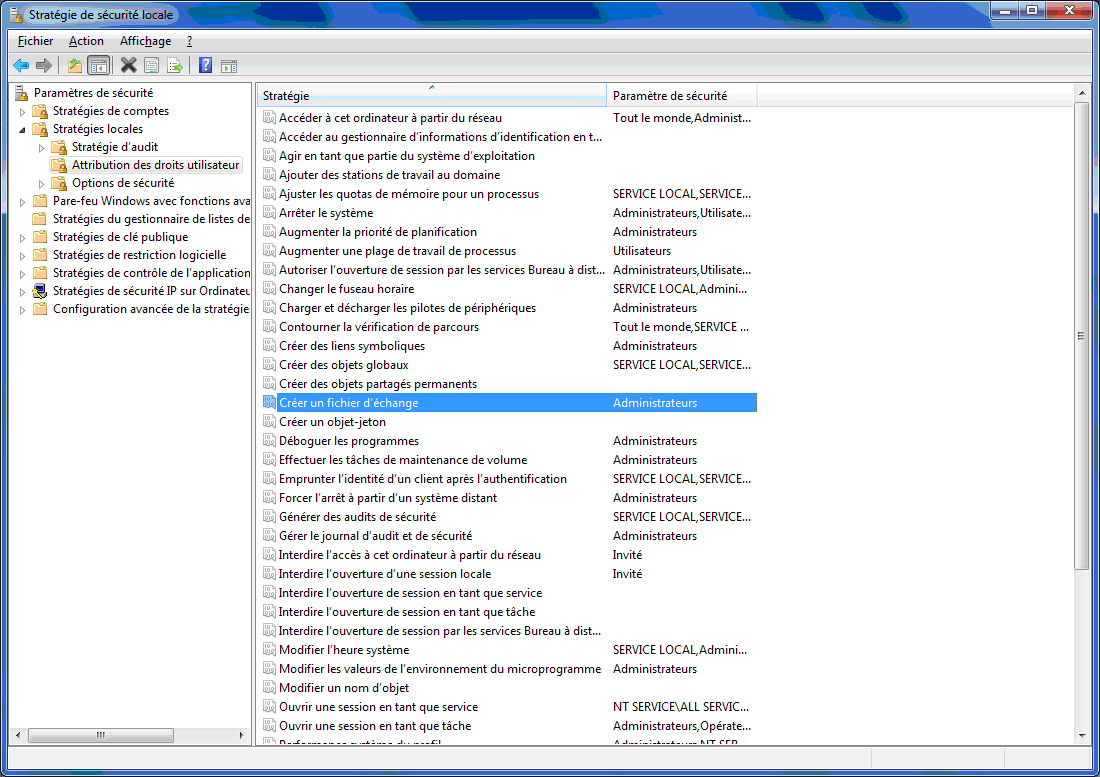Click the Up one level folder icon
Viewport: 1100px width, 777px height.
[74, 66]
